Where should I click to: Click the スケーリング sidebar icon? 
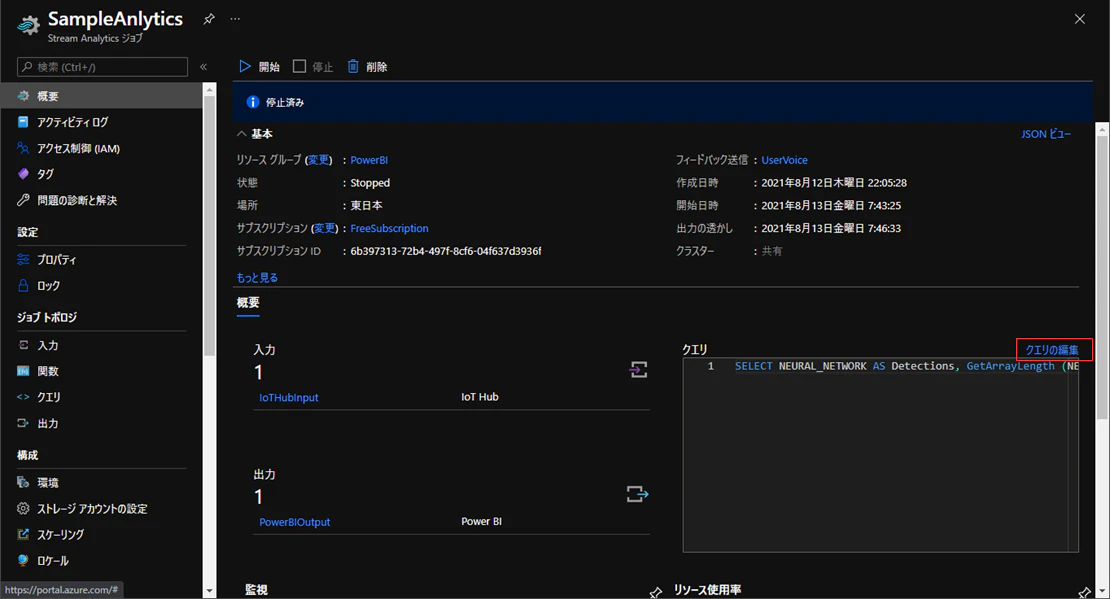tap(23, 535)
